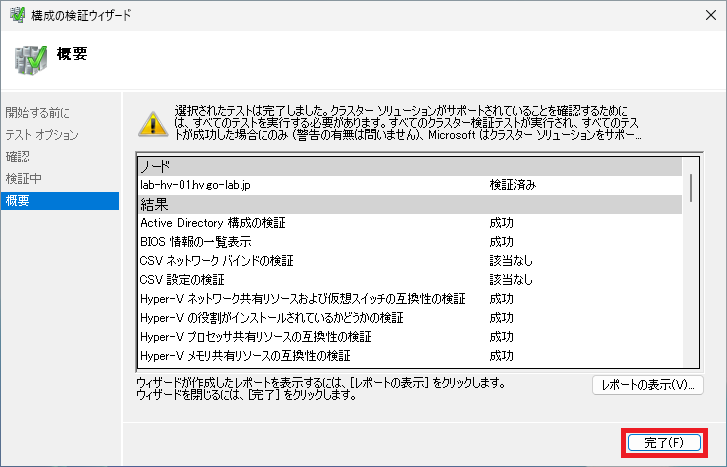Select Hyper-V の役割がインストール 検証 row
Viewport: 727px width, 467px height.
(x=410, y=318)
